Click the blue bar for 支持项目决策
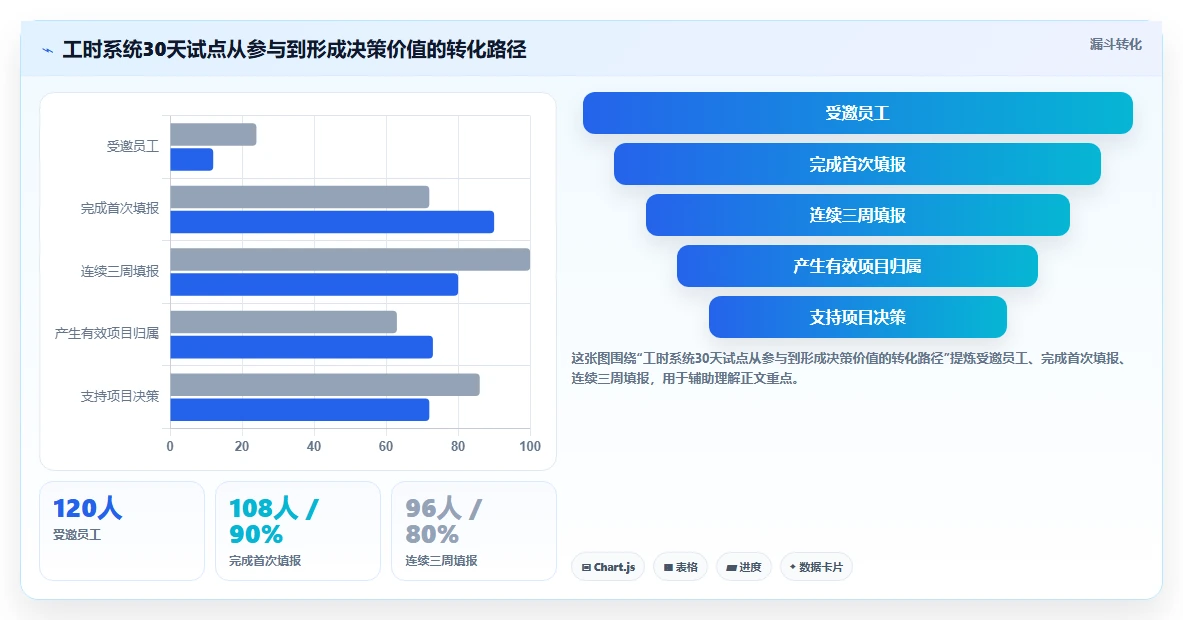 pyautogui.click(x=300, y=410)
